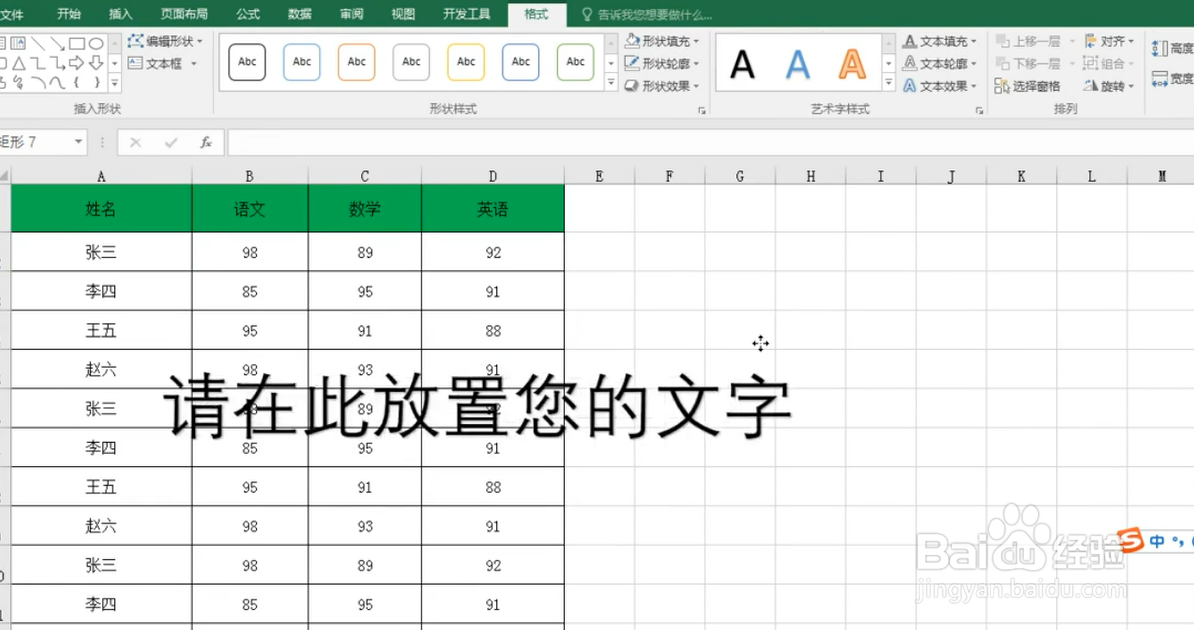Apply gray Abc shape style
Screen dimensions: 1194x630
[411, 62]
